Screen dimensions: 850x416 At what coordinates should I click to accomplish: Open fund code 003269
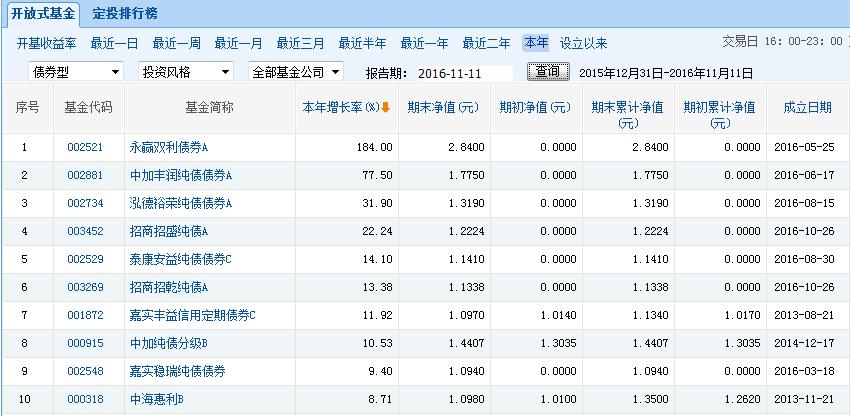click(85, 288)
